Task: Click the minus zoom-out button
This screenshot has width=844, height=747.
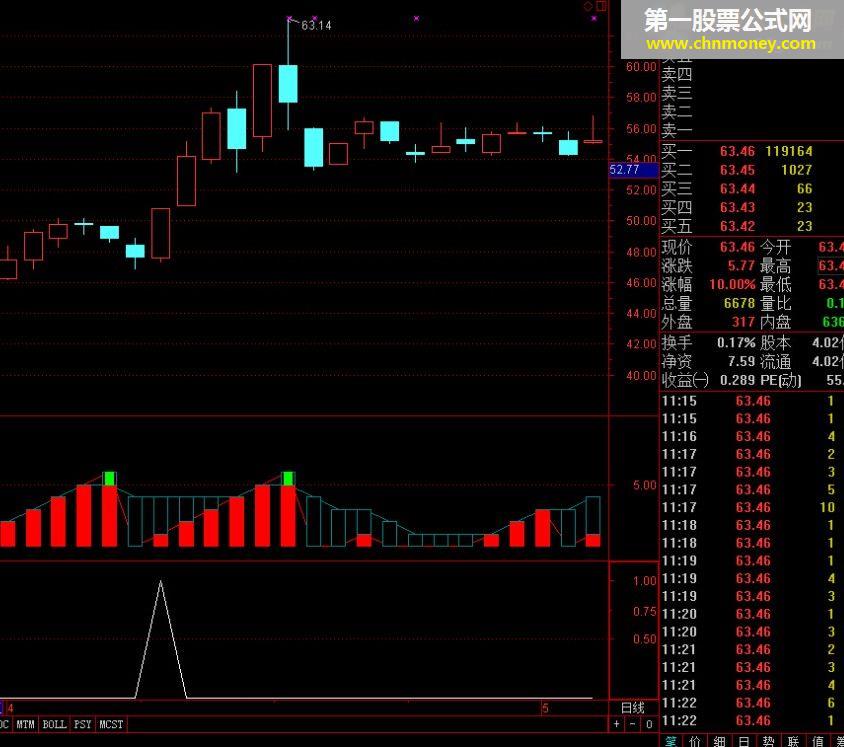Action: (x=632, y=724)
